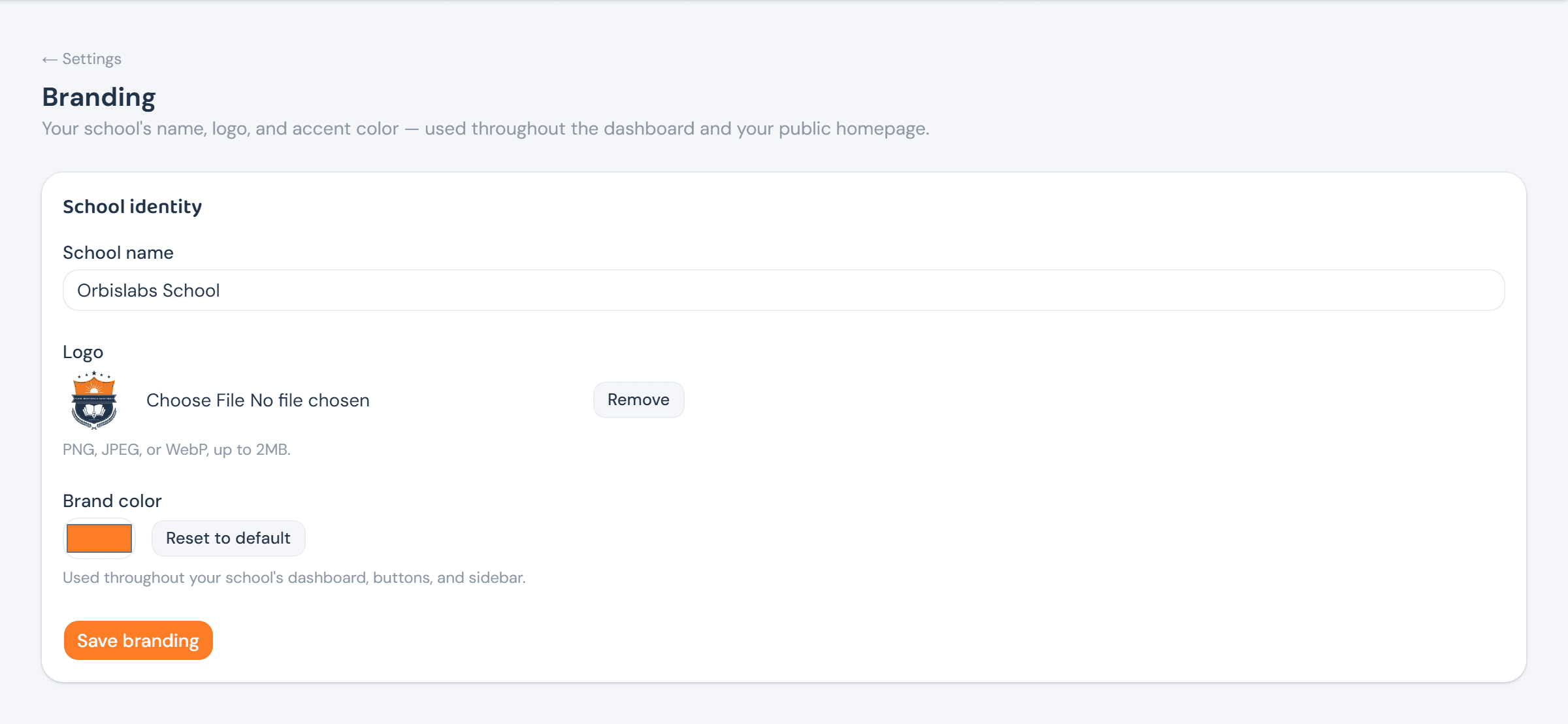Click the 'Brand color' label
Image resolution: width=1568 pixels, height=724 pixels.
[x=112, y=501]
